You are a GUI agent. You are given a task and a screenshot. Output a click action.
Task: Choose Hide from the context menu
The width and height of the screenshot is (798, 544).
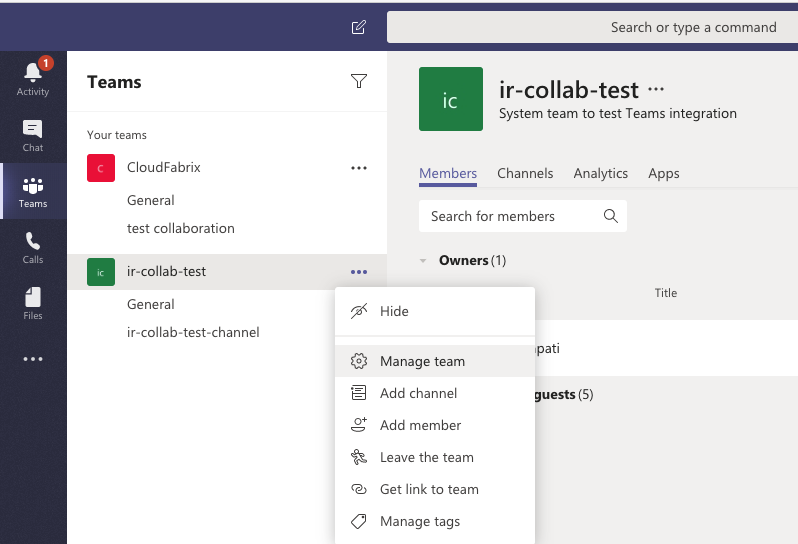(x=394, y=311)
